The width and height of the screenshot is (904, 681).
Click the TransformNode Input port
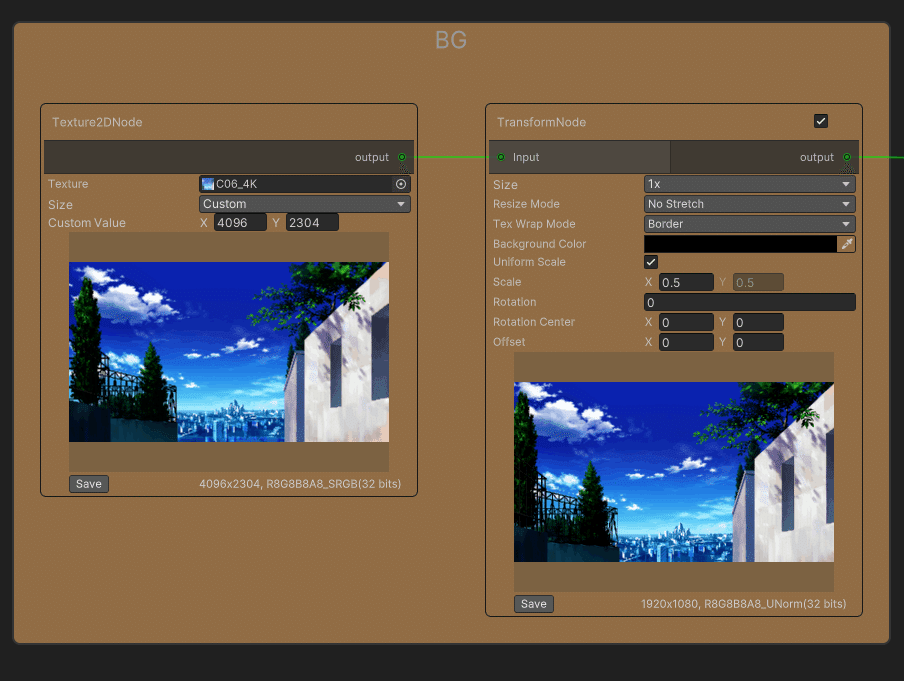(501, 157)
